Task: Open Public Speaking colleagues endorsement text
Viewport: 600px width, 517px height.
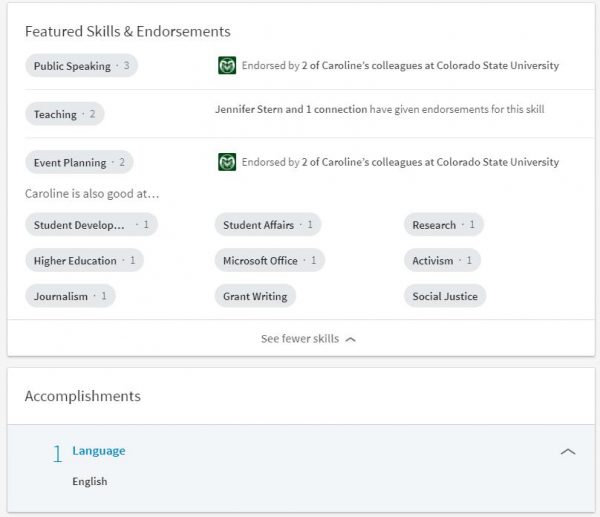Action: tap(400, 66)
